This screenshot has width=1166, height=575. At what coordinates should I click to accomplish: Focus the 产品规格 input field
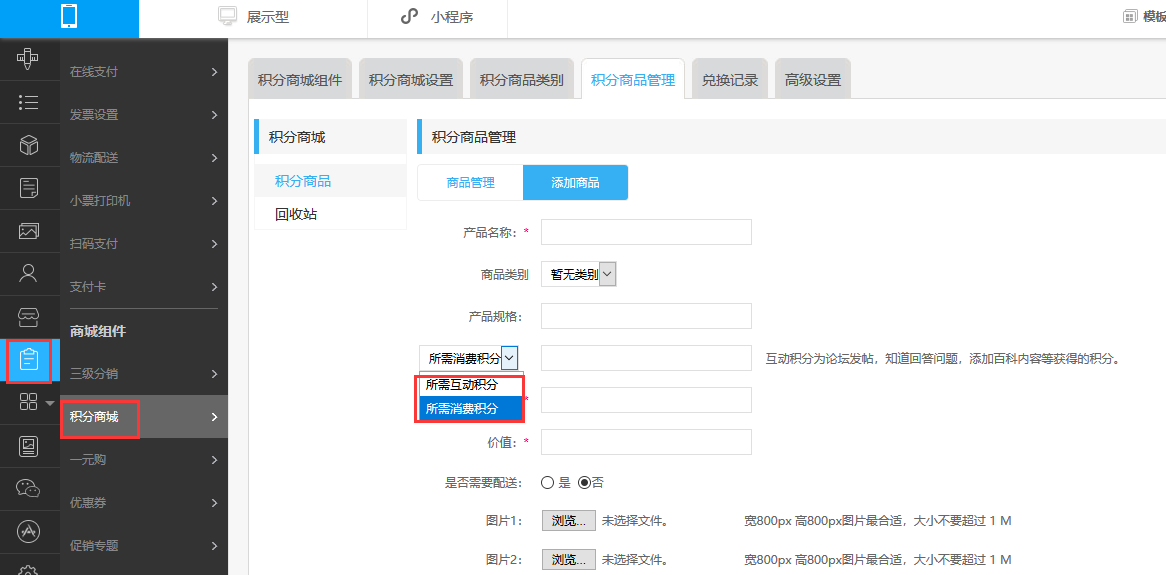(646, 316)
